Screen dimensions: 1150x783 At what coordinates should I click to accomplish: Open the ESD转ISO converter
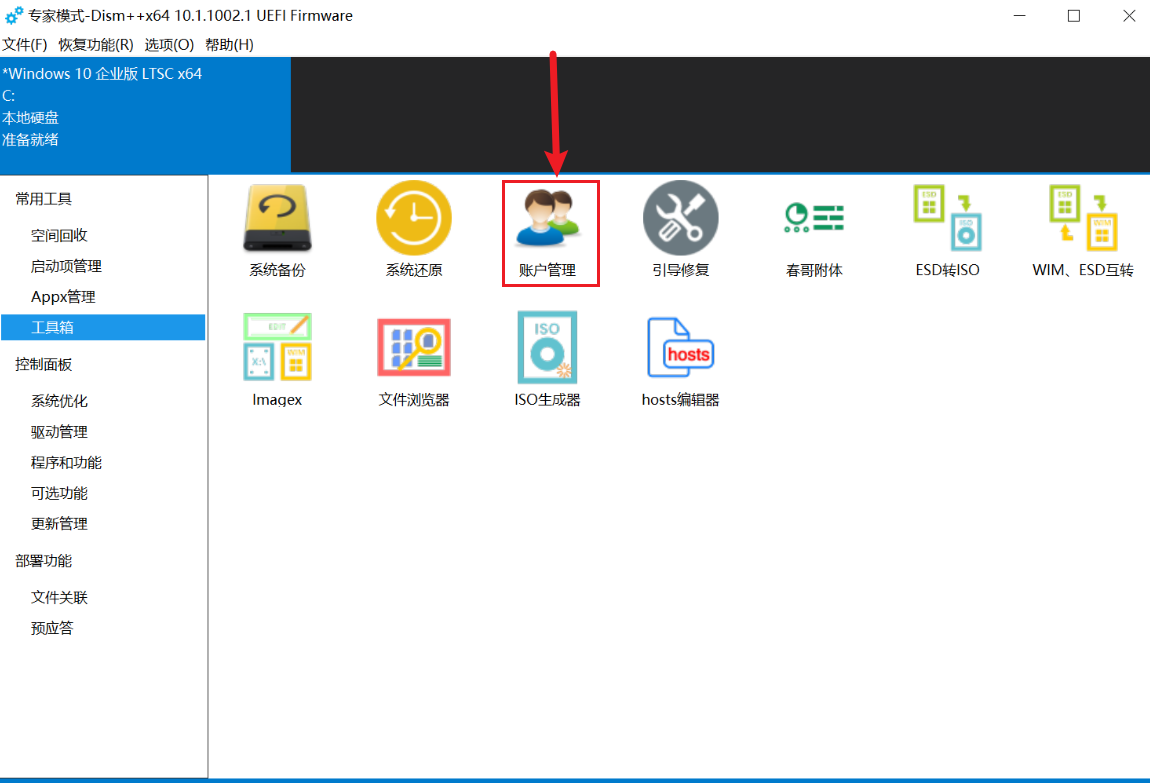(x=948, y=229)
